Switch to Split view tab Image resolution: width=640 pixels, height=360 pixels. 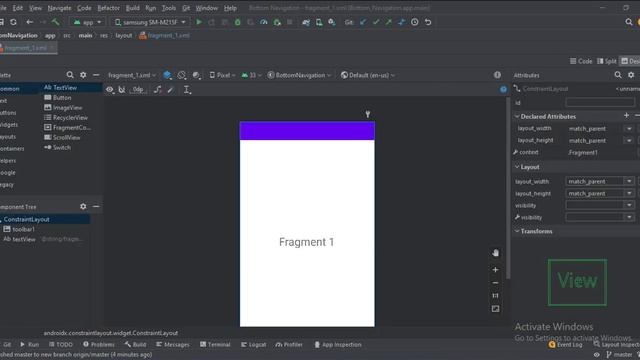[x=607, y=61]
